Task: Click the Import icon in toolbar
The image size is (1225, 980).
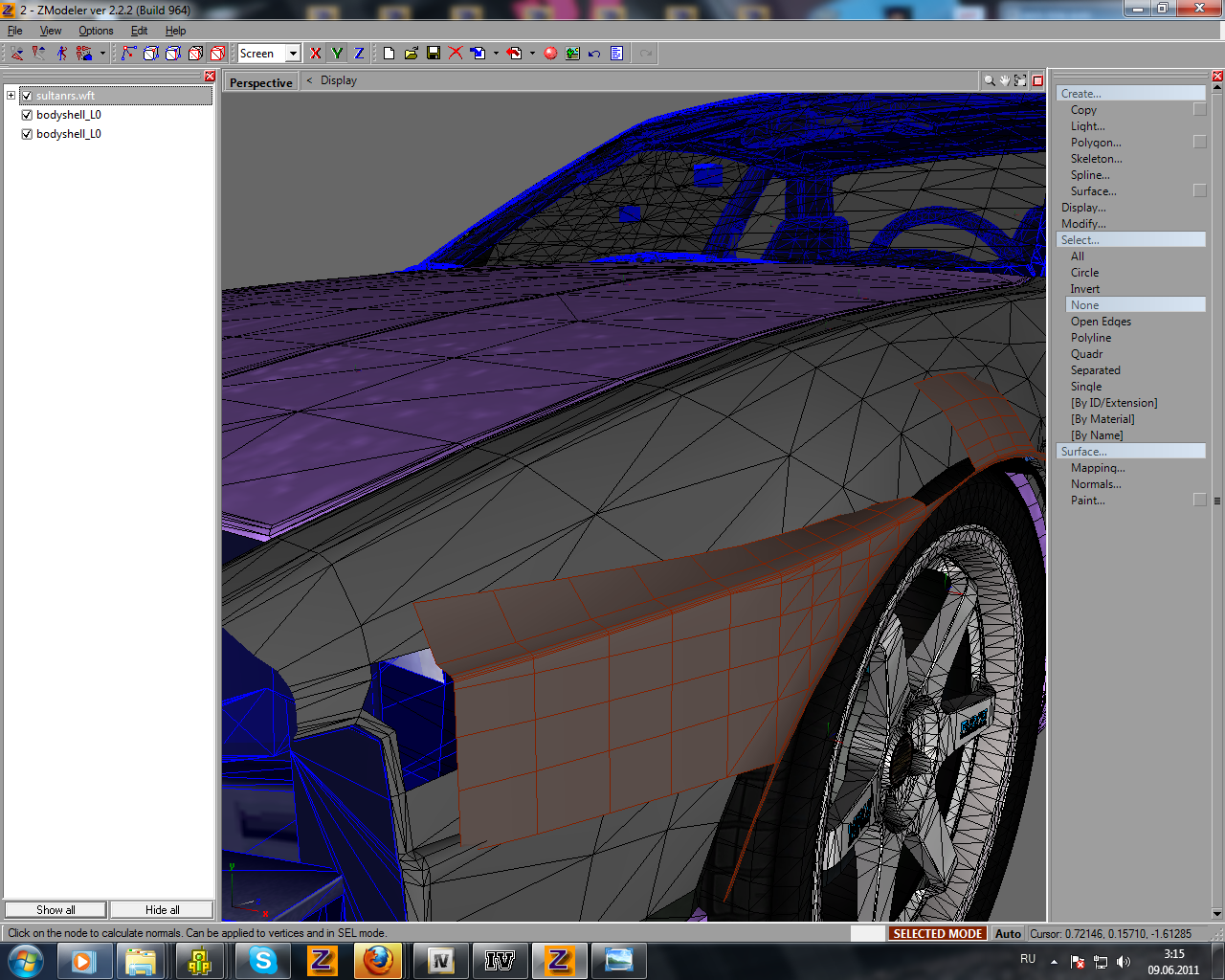Action: click(x=478, y=54)
